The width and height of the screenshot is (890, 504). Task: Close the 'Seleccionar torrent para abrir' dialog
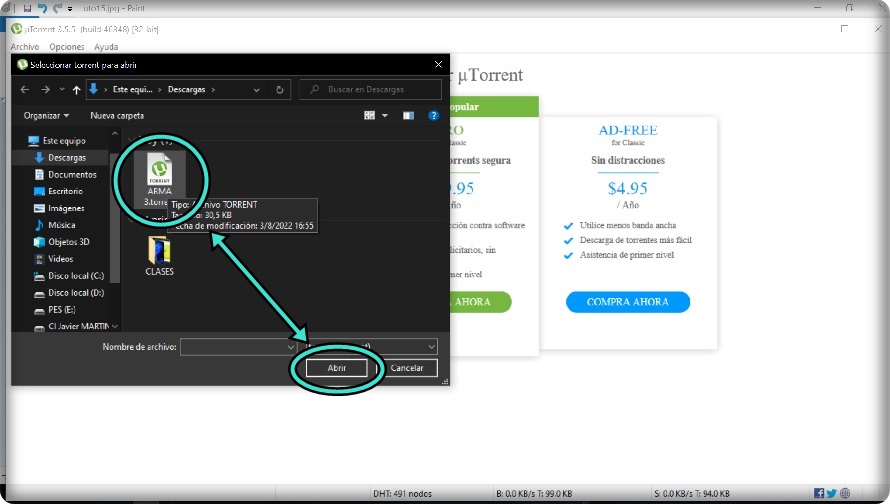point(438,65)
